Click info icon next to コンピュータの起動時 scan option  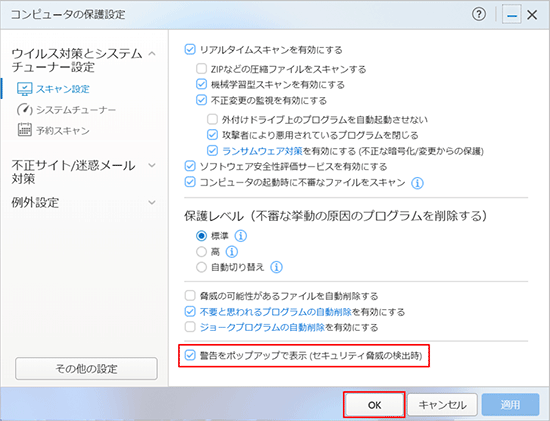tap(417, 183)
